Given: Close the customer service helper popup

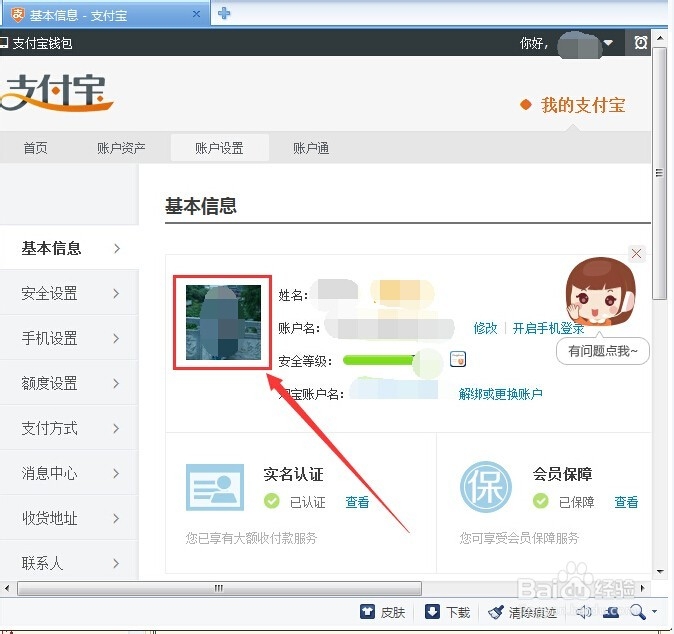Looking at the screenshot, I should 637,254.
